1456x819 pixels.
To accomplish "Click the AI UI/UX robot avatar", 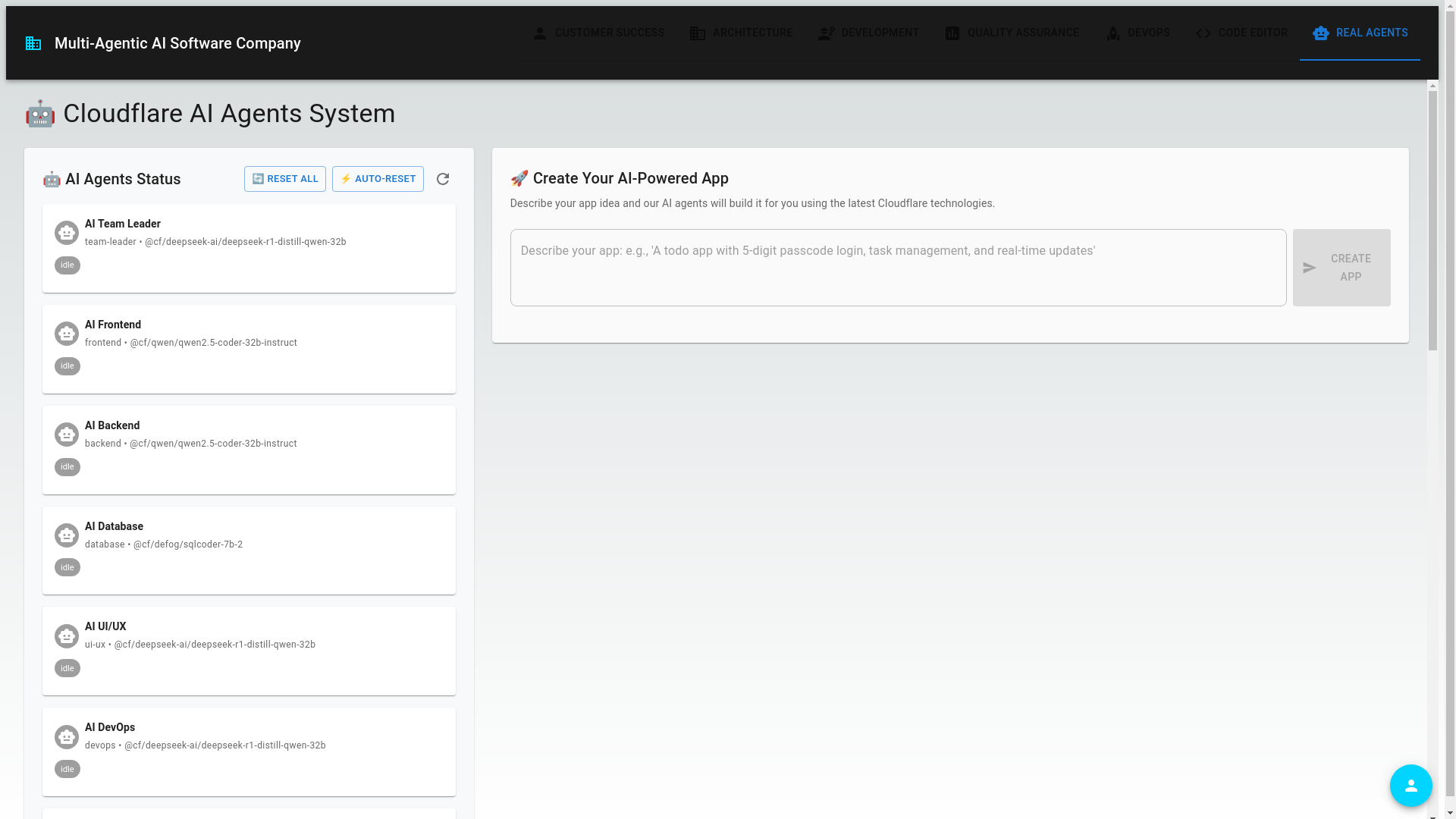I will [x=67, y=636].
